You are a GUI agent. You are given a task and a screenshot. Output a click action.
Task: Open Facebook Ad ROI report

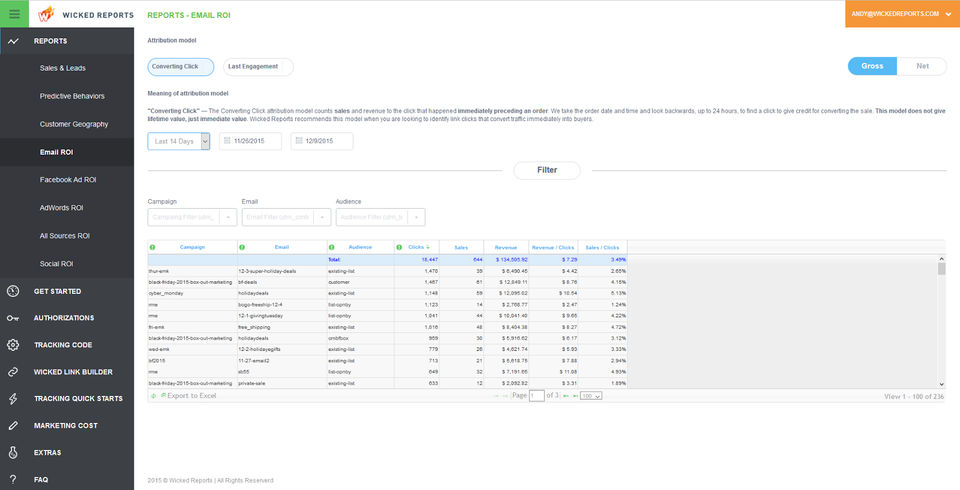pyautogui.click(x=68, y=180)
